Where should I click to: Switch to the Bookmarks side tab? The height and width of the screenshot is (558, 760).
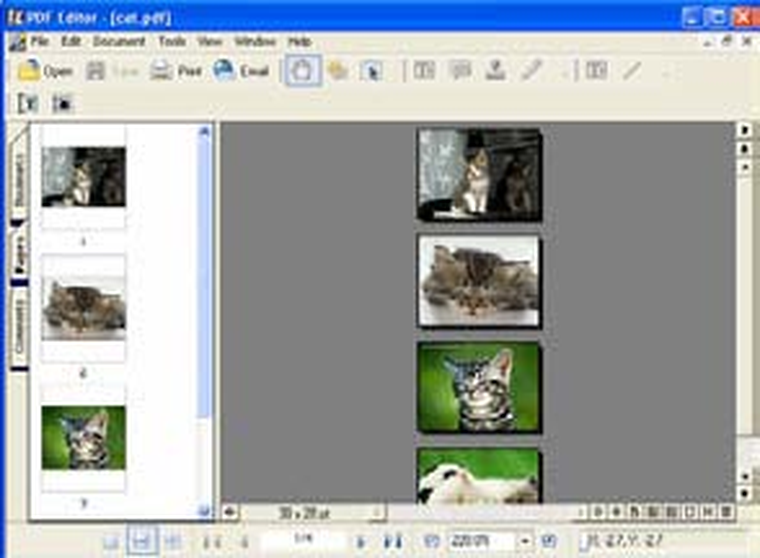point(18,177)
